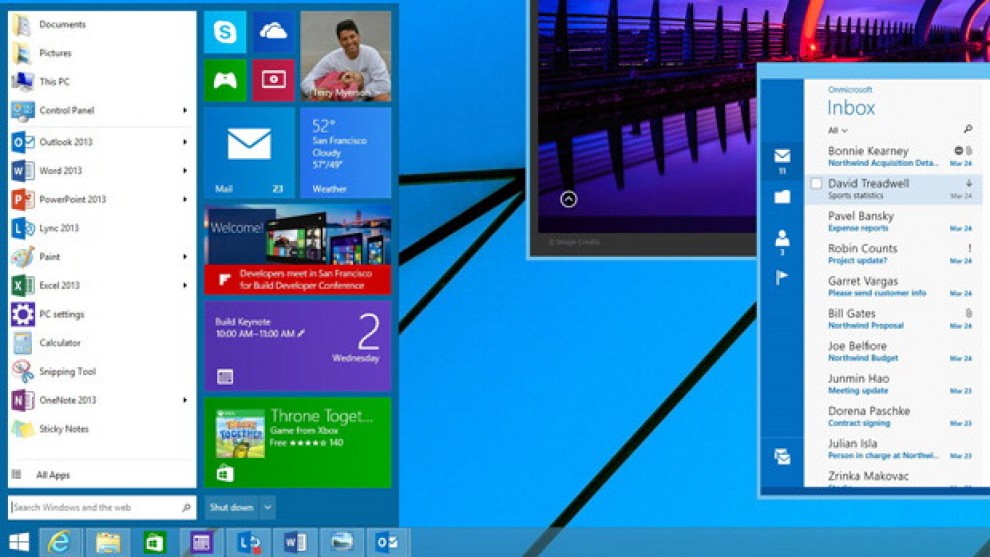The image size is (990, 557).
Task: Search the Mail inbox with the magnifier icon
Action: (967, 129)
